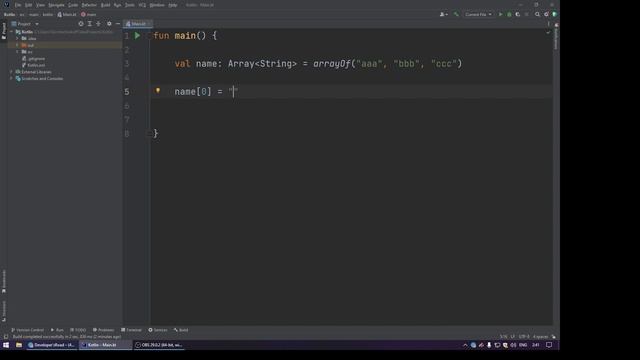
Task: Click the yellow intention lightbulb on line 5
Action: click(158, 91)
